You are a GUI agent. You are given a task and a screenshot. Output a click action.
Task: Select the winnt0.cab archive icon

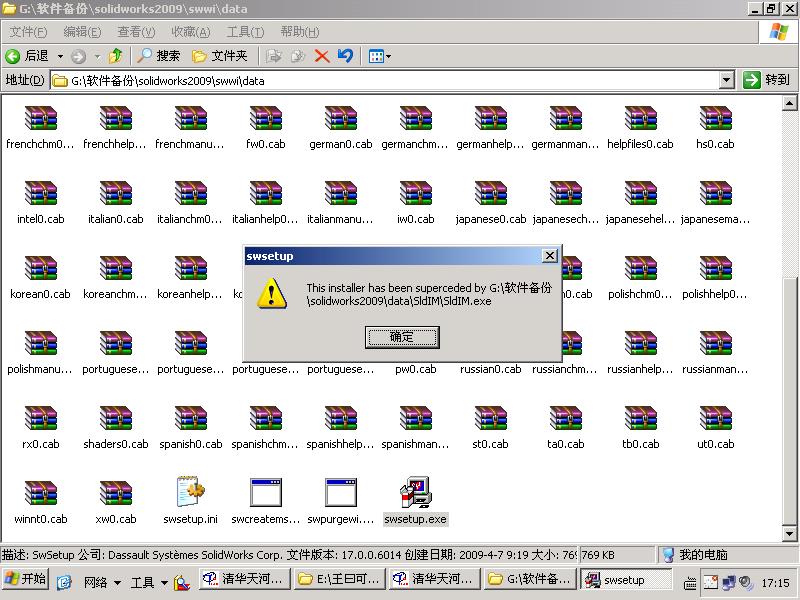click(41, 493)
